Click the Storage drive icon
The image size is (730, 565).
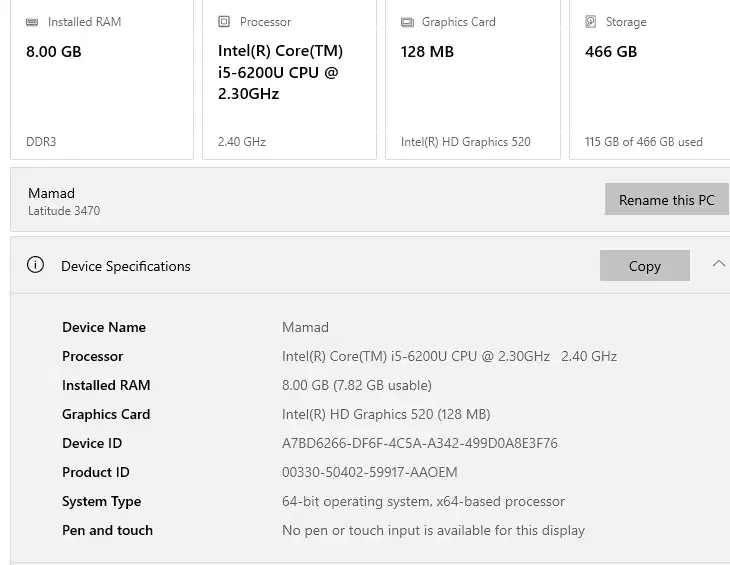pos(591,22)
